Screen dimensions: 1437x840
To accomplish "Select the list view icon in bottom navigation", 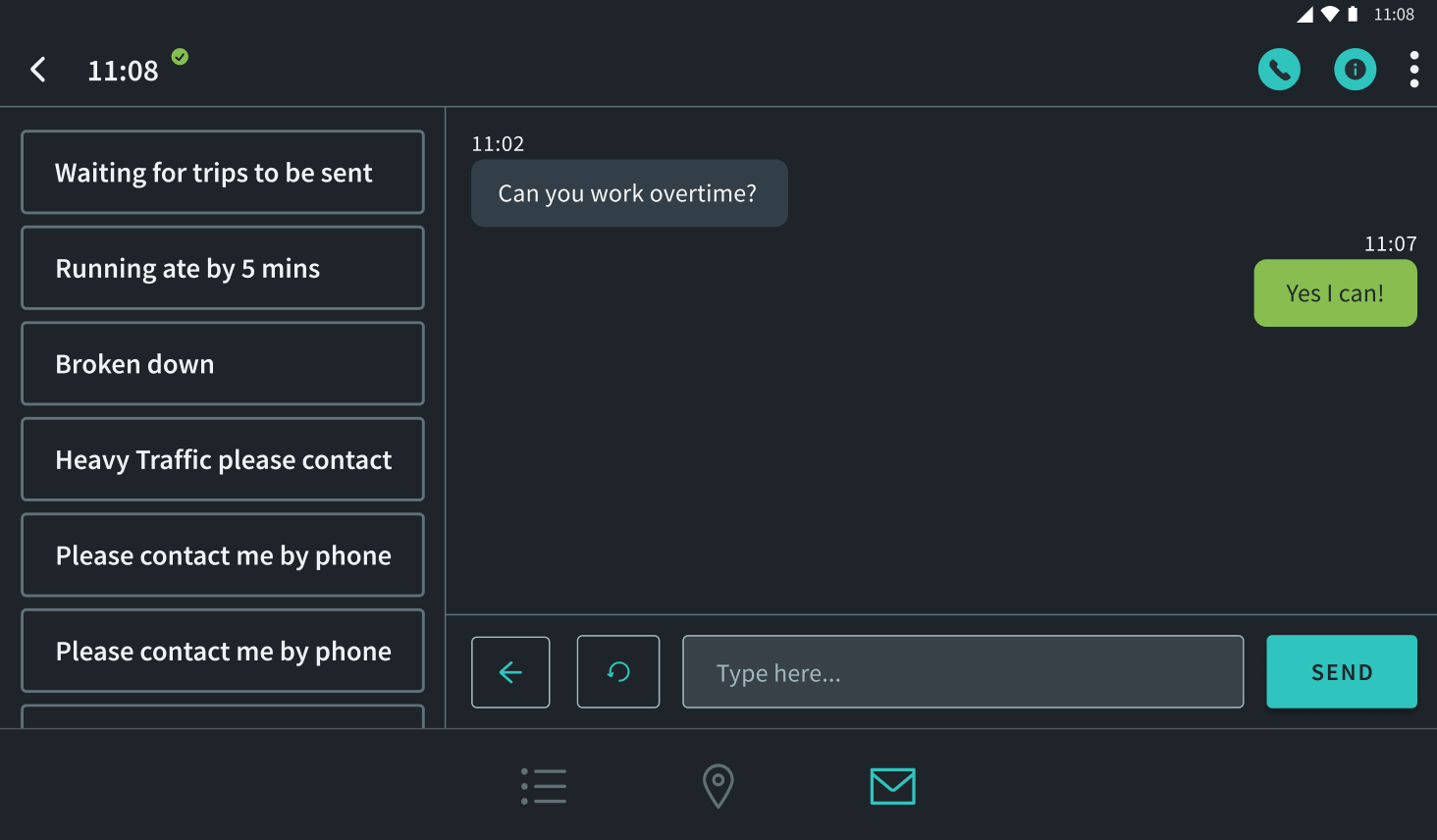I will tap(544, 786).
